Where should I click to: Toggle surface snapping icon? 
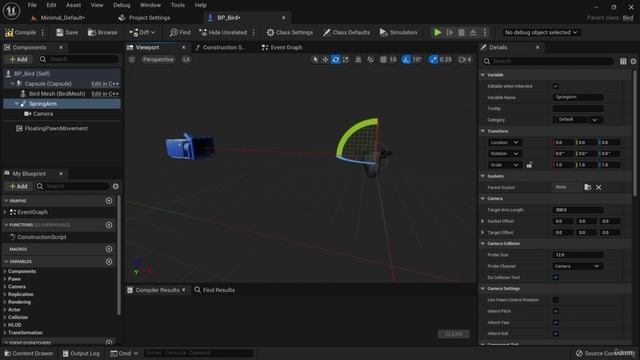tap(358, 60)
